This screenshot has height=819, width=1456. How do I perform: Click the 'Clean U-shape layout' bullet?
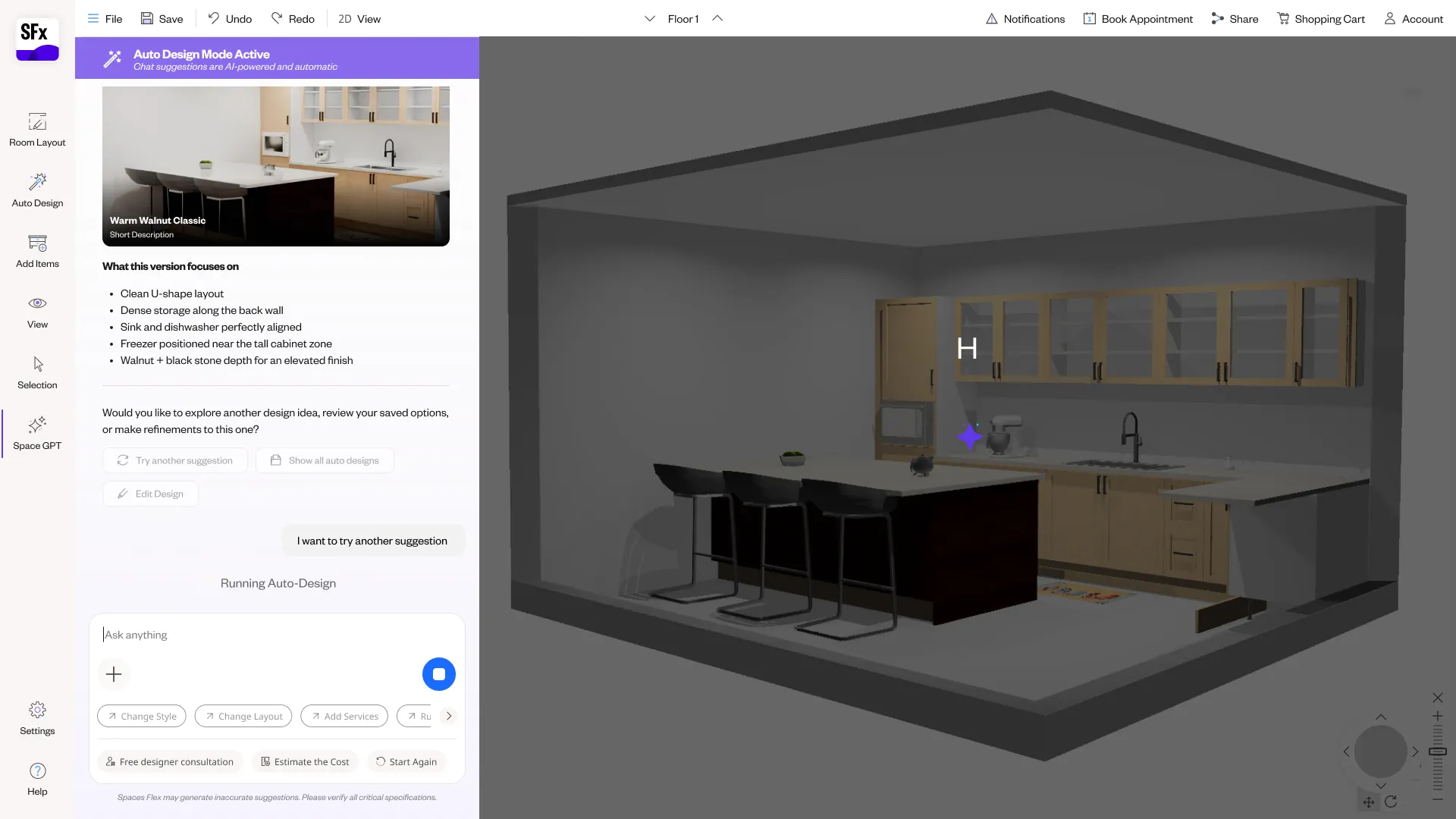point(172,293)
